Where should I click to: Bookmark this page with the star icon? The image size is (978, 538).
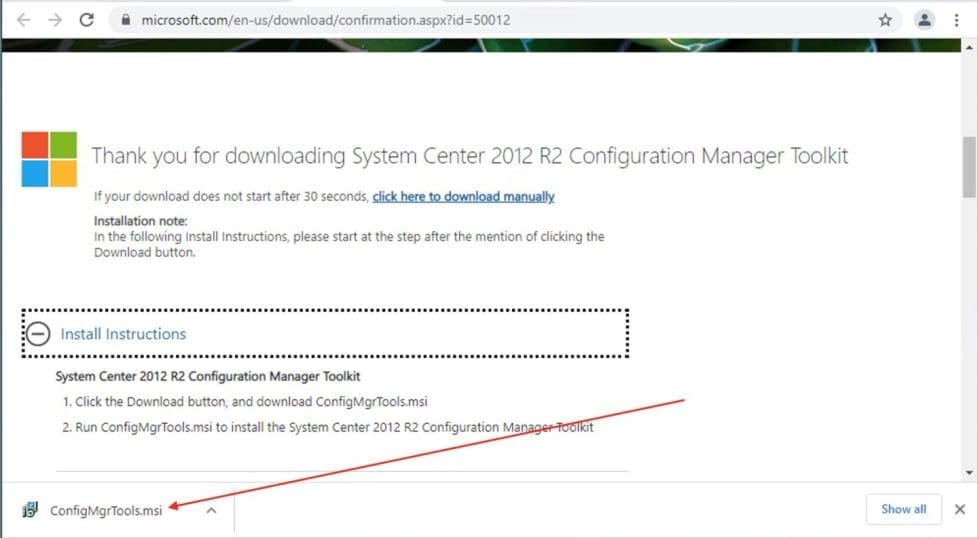pyautogui.click(x=885, y=20)
